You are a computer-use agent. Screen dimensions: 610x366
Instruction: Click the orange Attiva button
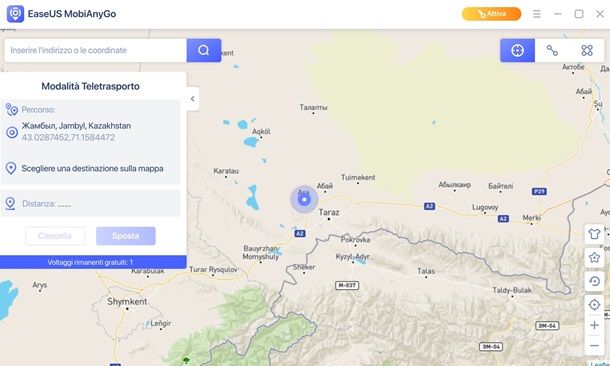(491, 14)
